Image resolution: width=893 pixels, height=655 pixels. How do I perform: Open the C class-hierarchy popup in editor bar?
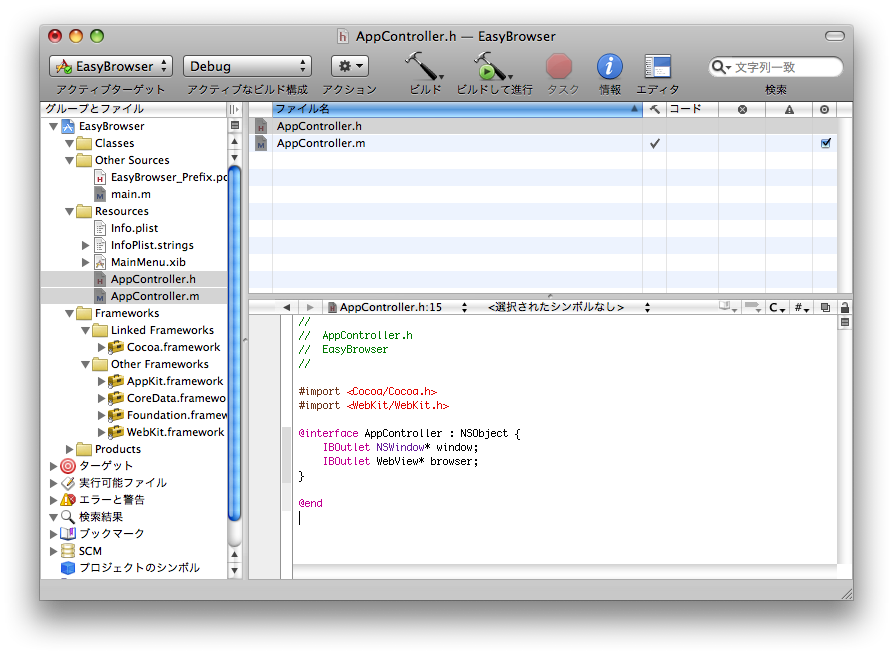(776, 308)
